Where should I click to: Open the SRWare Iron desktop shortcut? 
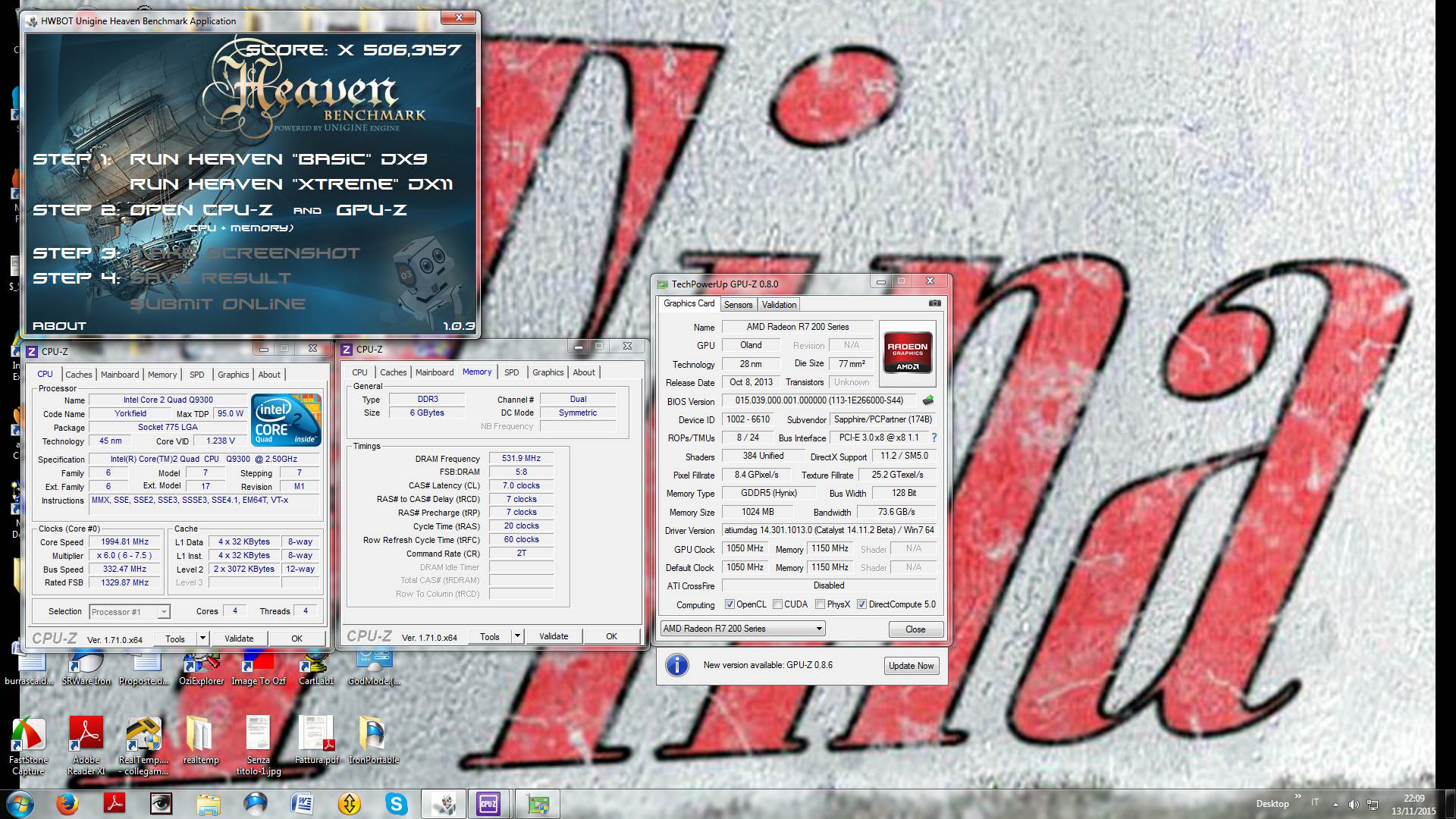coord(86,669)
